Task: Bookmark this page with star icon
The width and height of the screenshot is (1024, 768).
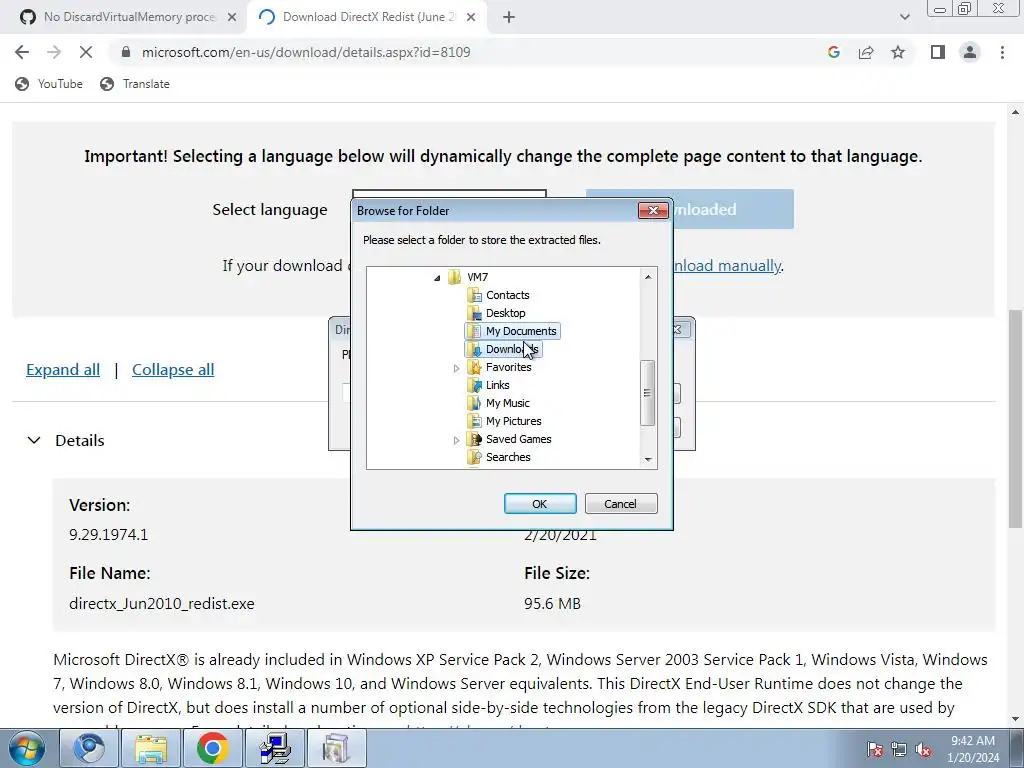Action: coord(898,52)
